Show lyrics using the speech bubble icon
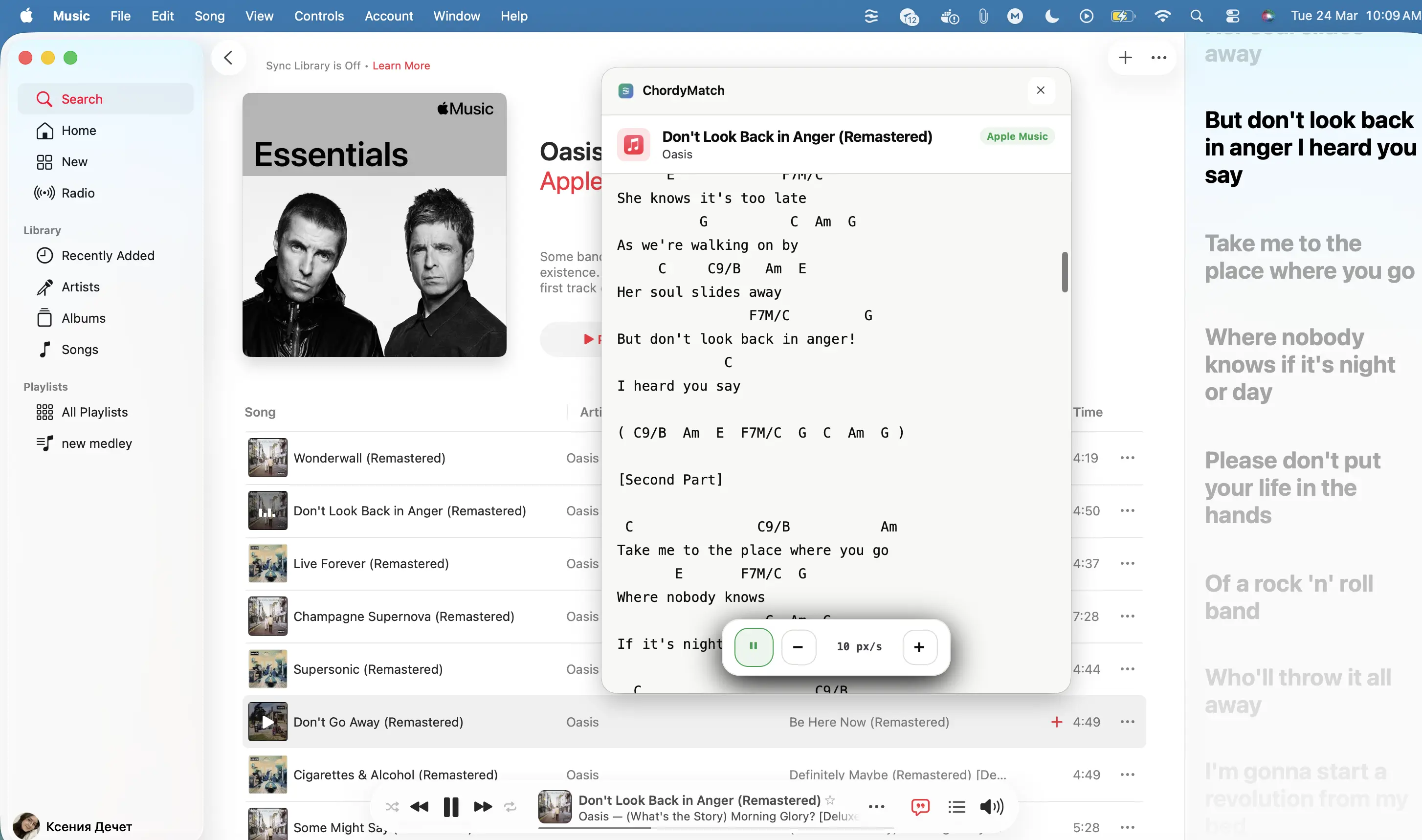1422x840 pixels. coord(920,807)
